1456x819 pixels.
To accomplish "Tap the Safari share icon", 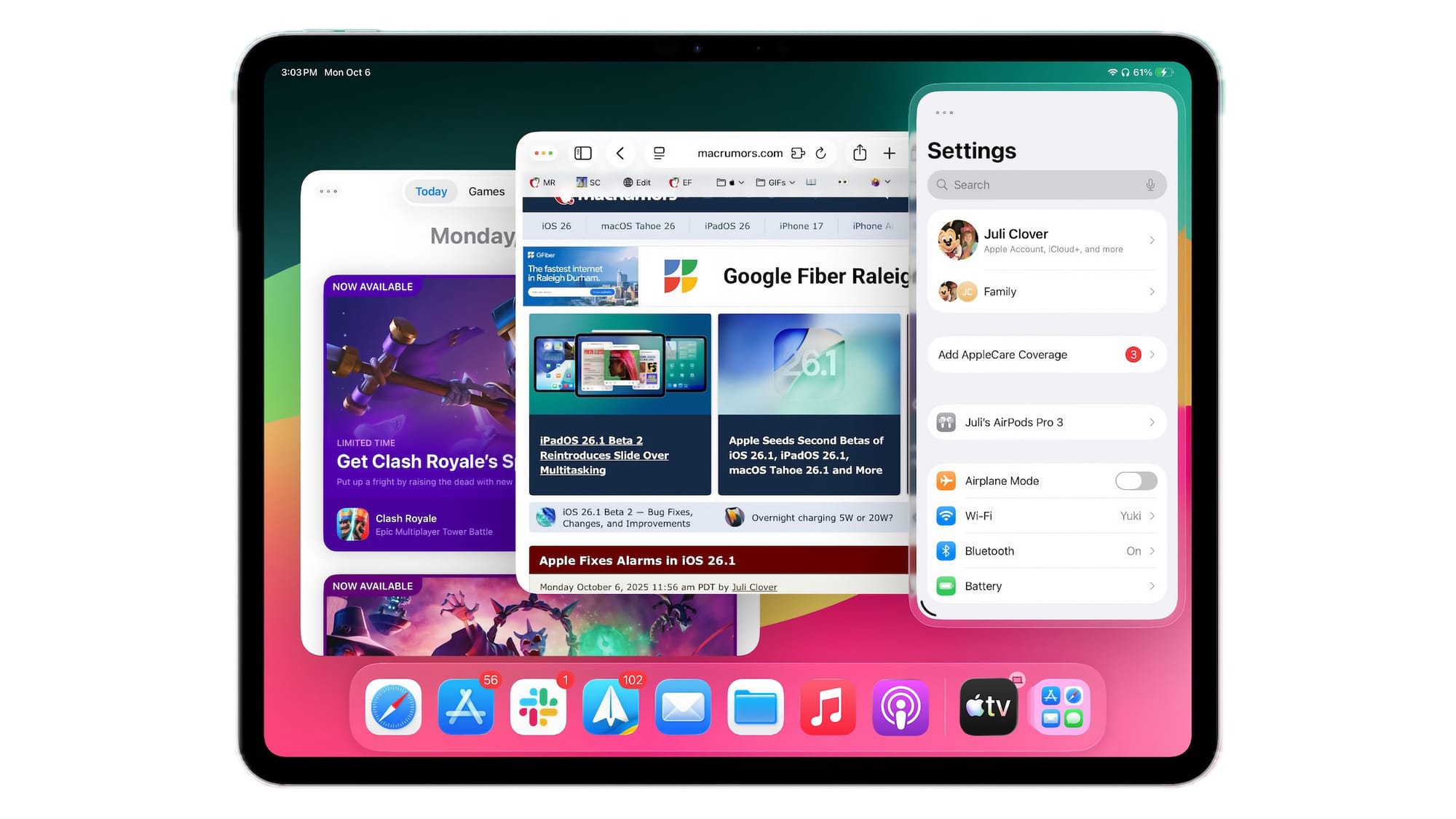I will click(860, 153).
